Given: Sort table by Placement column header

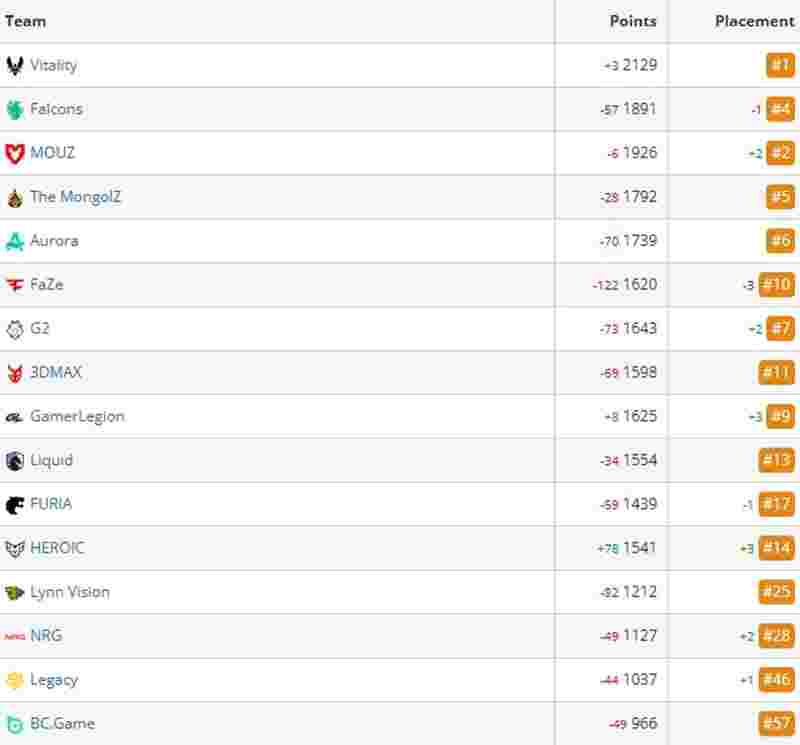Looking at the screenshot, I should tap(755, 21).
